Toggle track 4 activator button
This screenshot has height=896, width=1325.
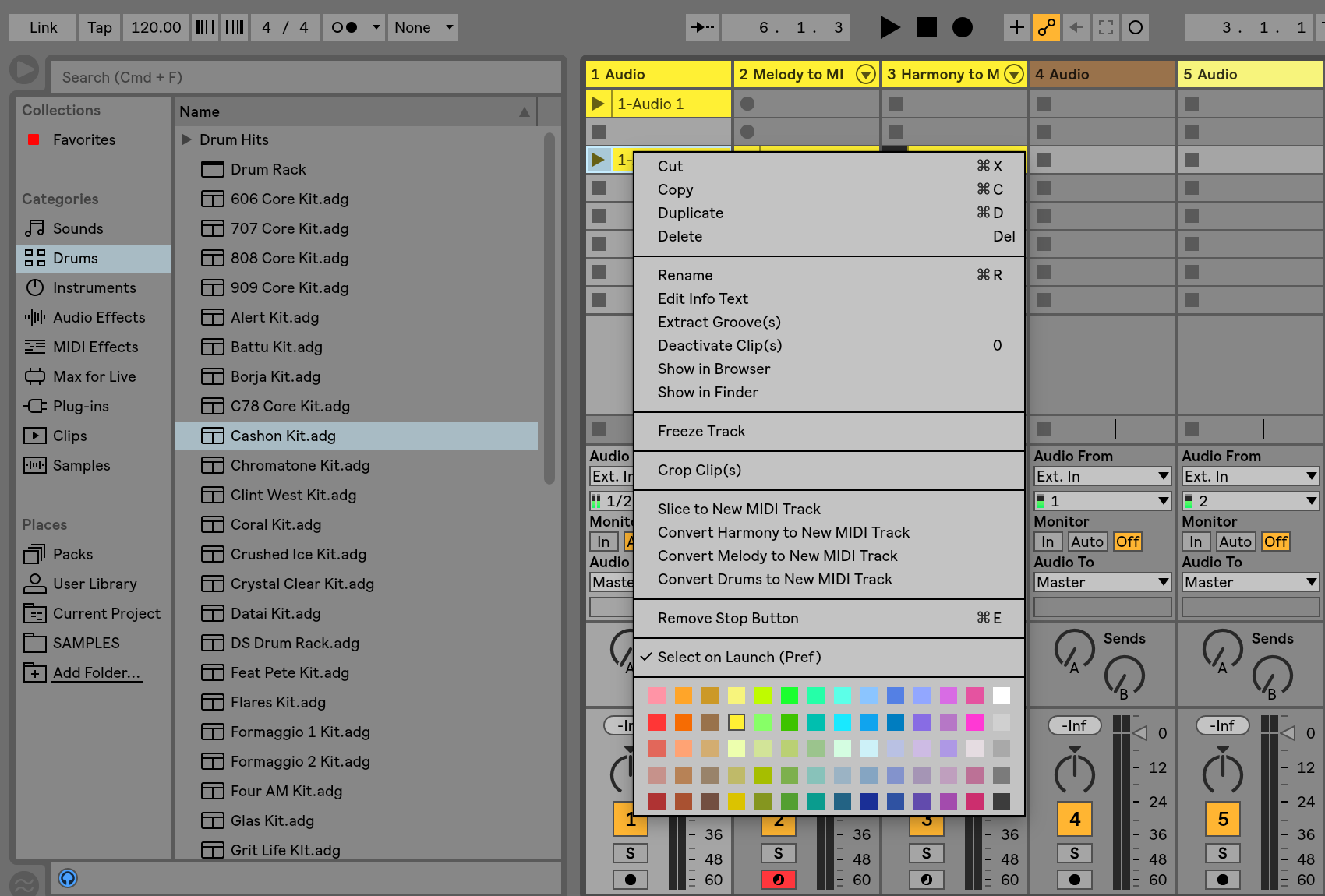click(x=1074, y=819)
